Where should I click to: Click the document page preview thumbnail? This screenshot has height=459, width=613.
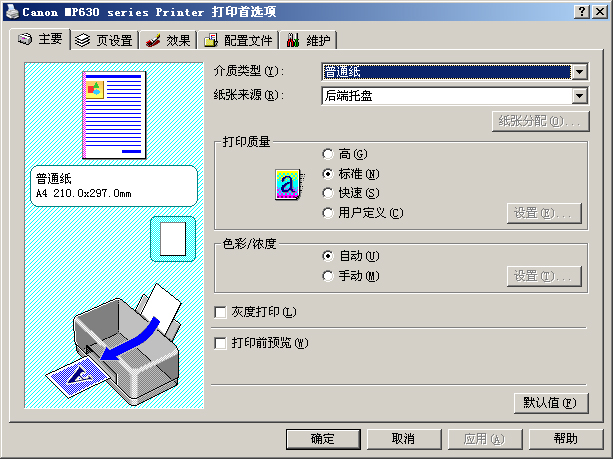click(114, 115)
